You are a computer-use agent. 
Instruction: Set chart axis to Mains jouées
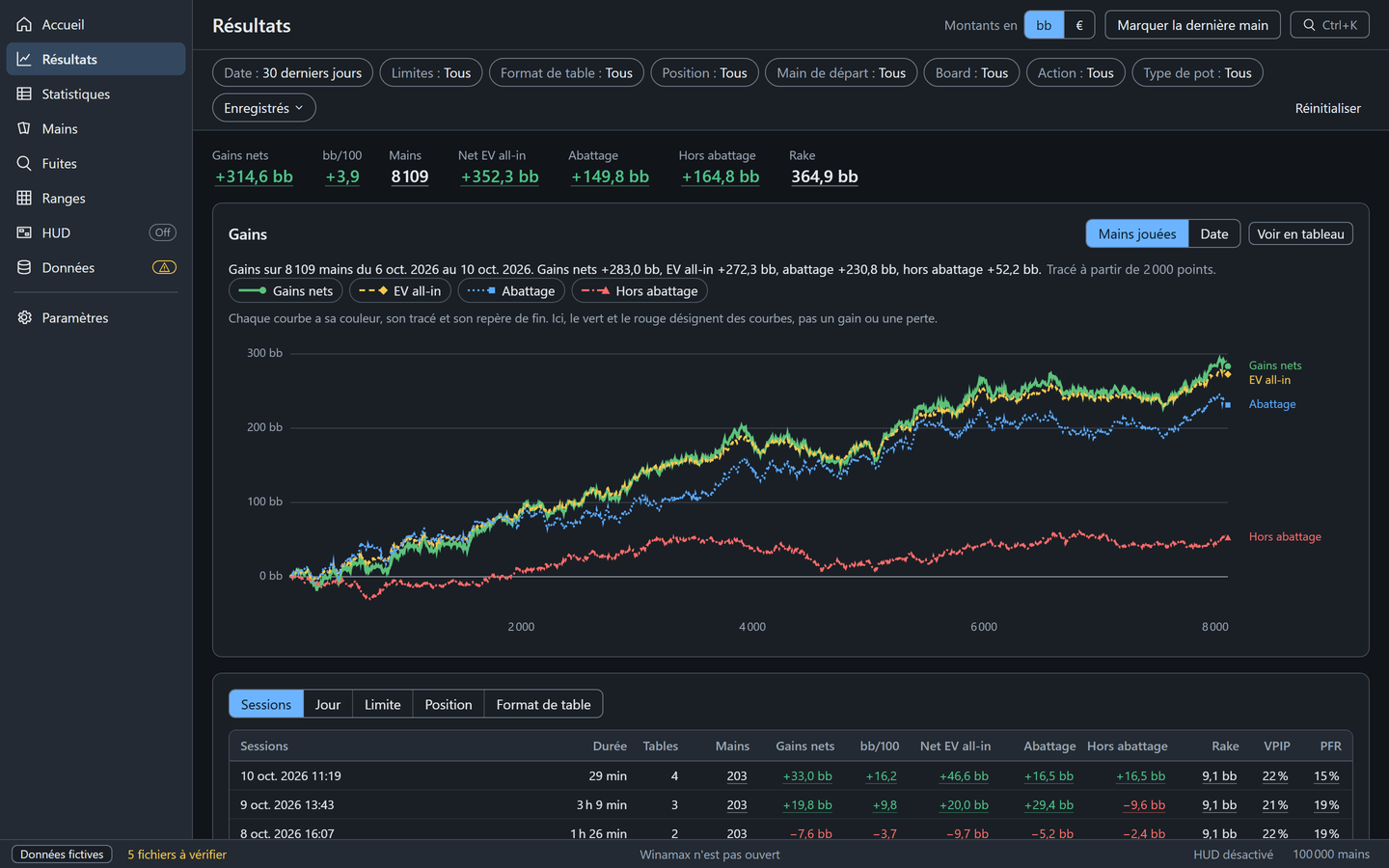[1137, 234]
